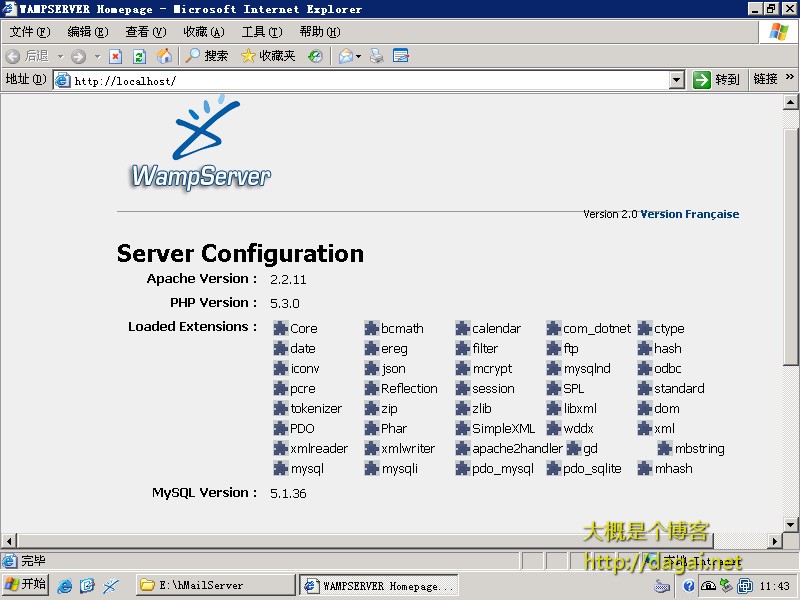Screen dimensions: 800x600
Task: Click the WampServer logo image
Action: coord(201,143)
